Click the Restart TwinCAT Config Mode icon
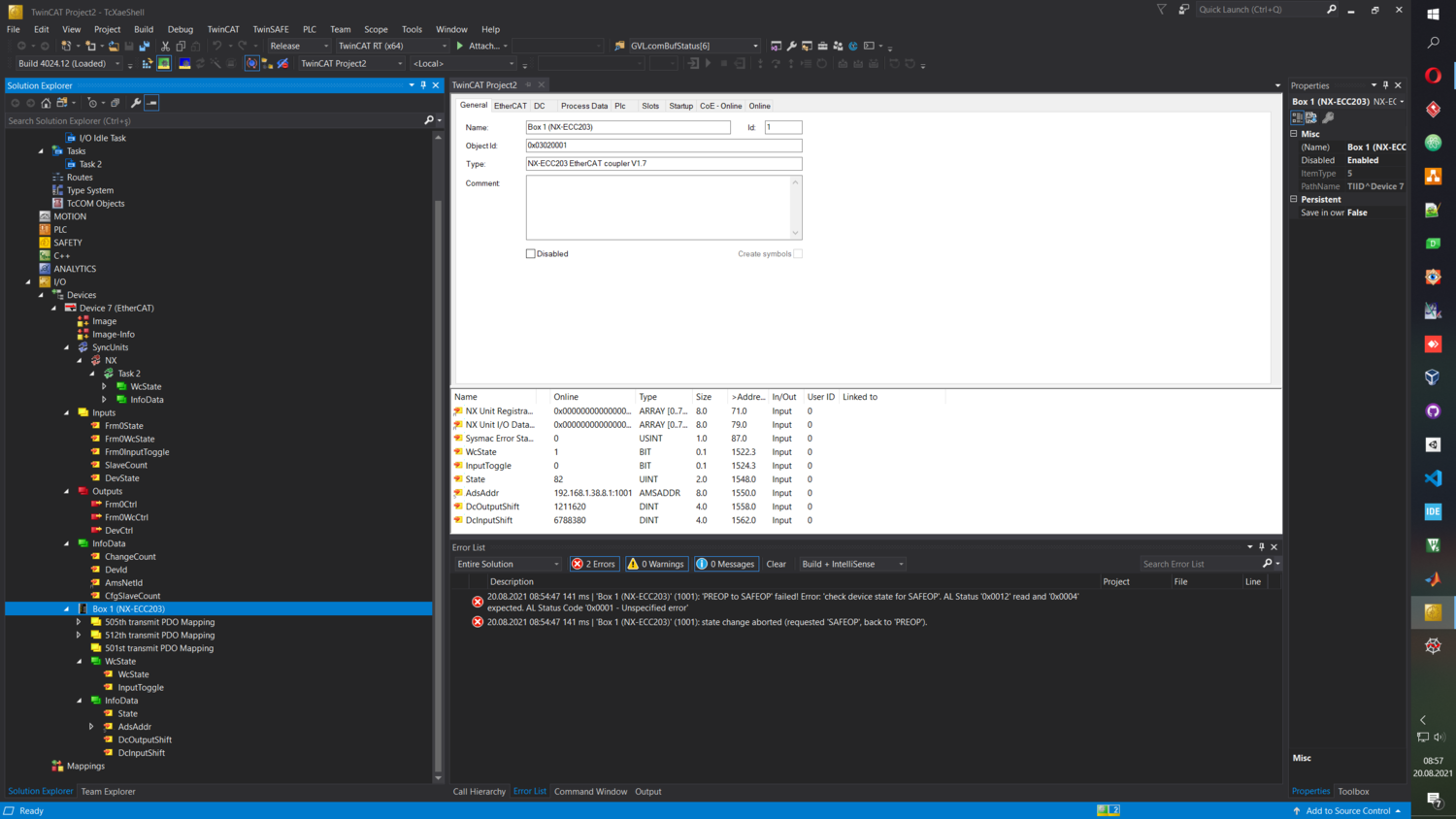The width and height of the screenshot is (1456, 819). (184, 64)
